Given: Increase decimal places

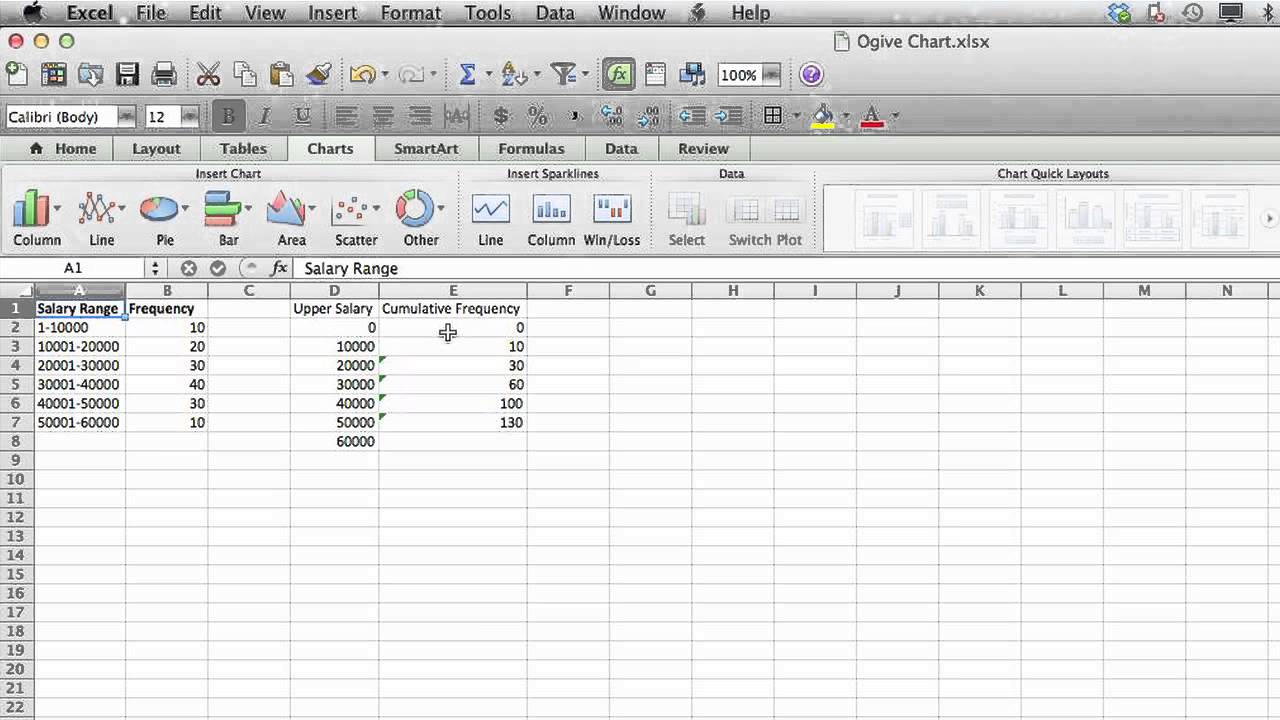Looking at the screenshot, I should tap(611, 117).
